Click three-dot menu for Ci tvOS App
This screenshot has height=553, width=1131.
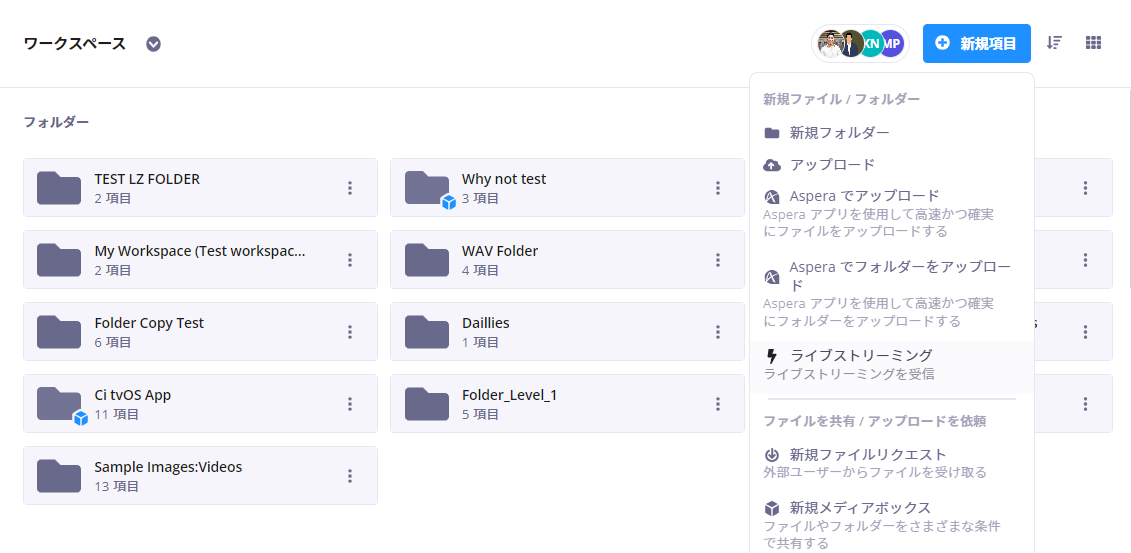pos(350,404)
